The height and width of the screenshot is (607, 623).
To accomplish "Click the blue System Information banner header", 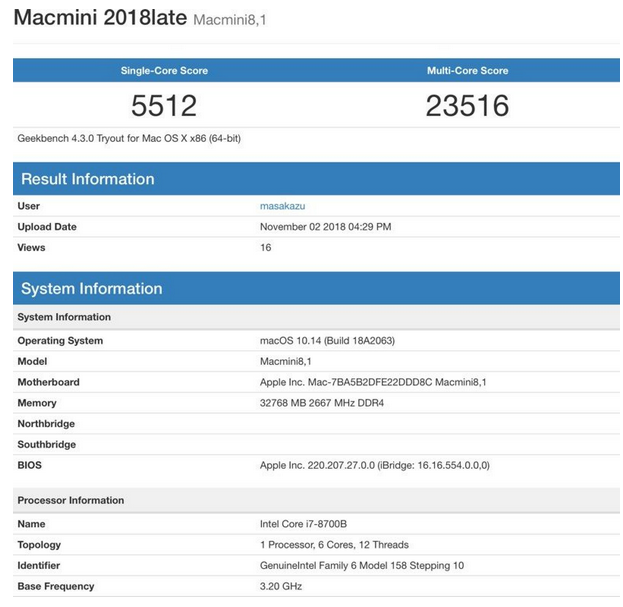I will click(x=316, y=288).
